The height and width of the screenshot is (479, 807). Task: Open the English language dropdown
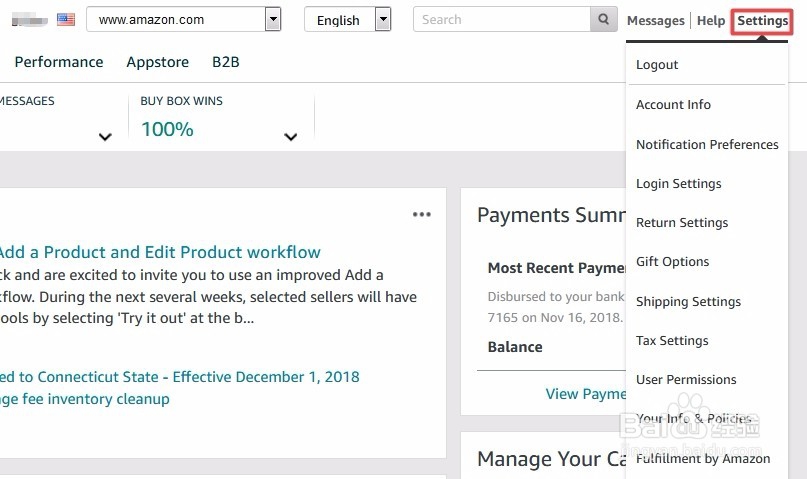click(x=382, y=19)
